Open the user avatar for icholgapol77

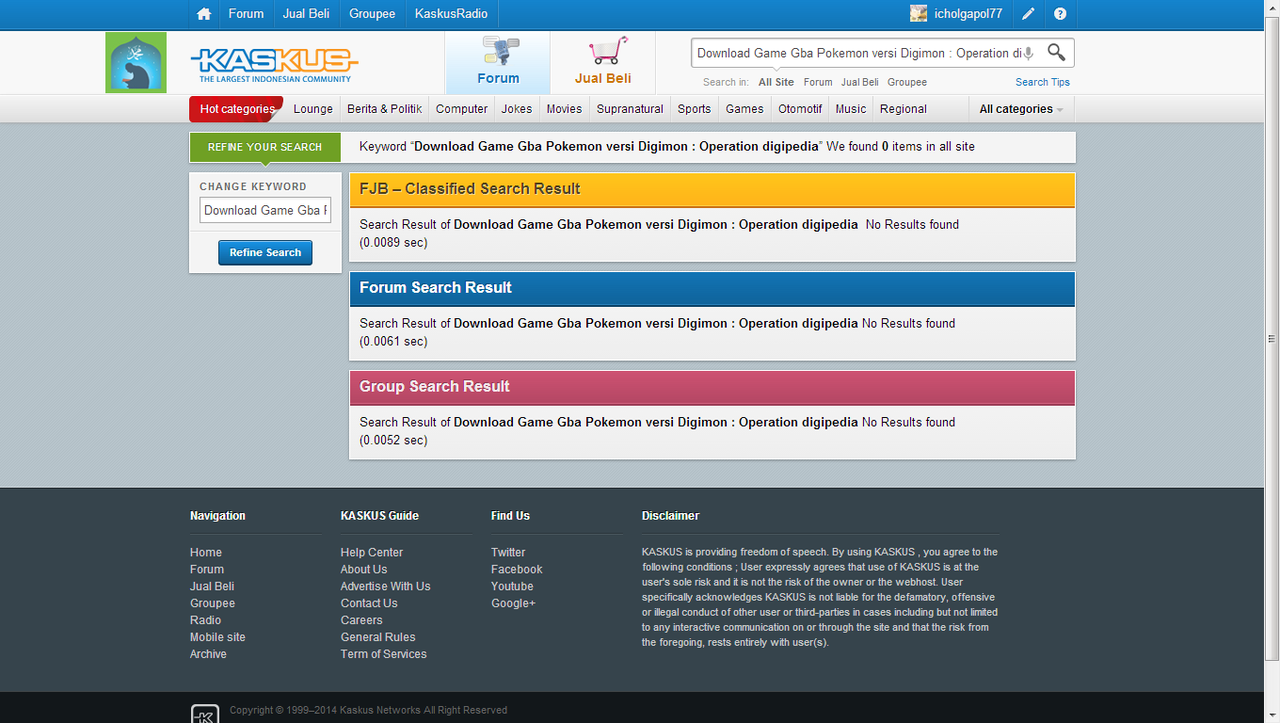pyautogui.click(x=918, y=14)
